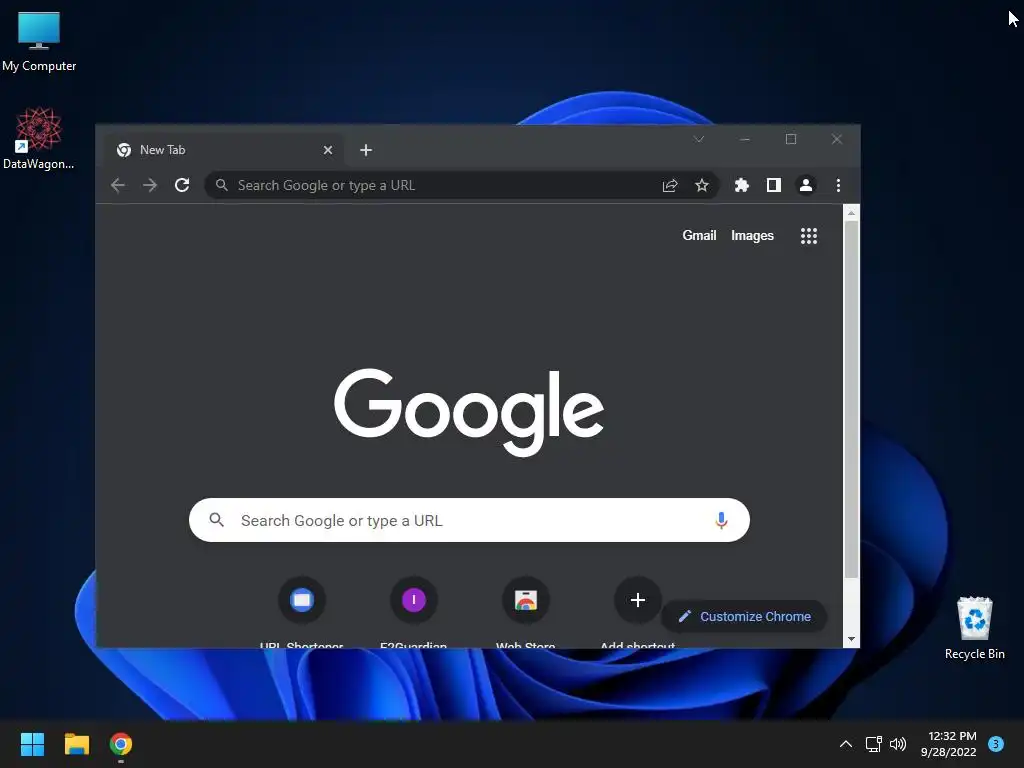The width and height of the screenshot is (1024, 768).
Task: Open the volume tray icon
Action: pyautogui.click(x=898, y=744)
